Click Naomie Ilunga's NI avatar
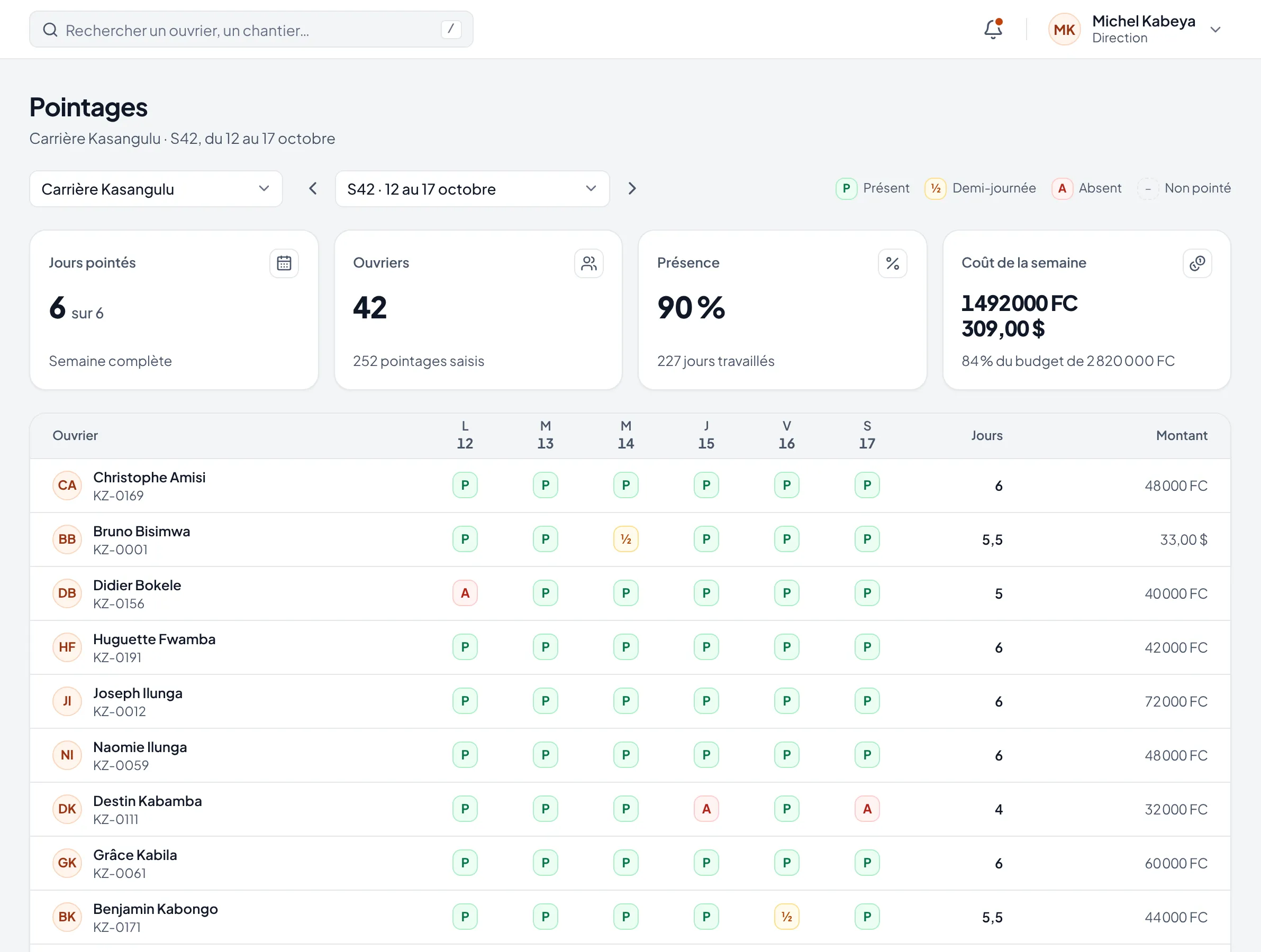 pyautogui.click(x=67, y=755)
